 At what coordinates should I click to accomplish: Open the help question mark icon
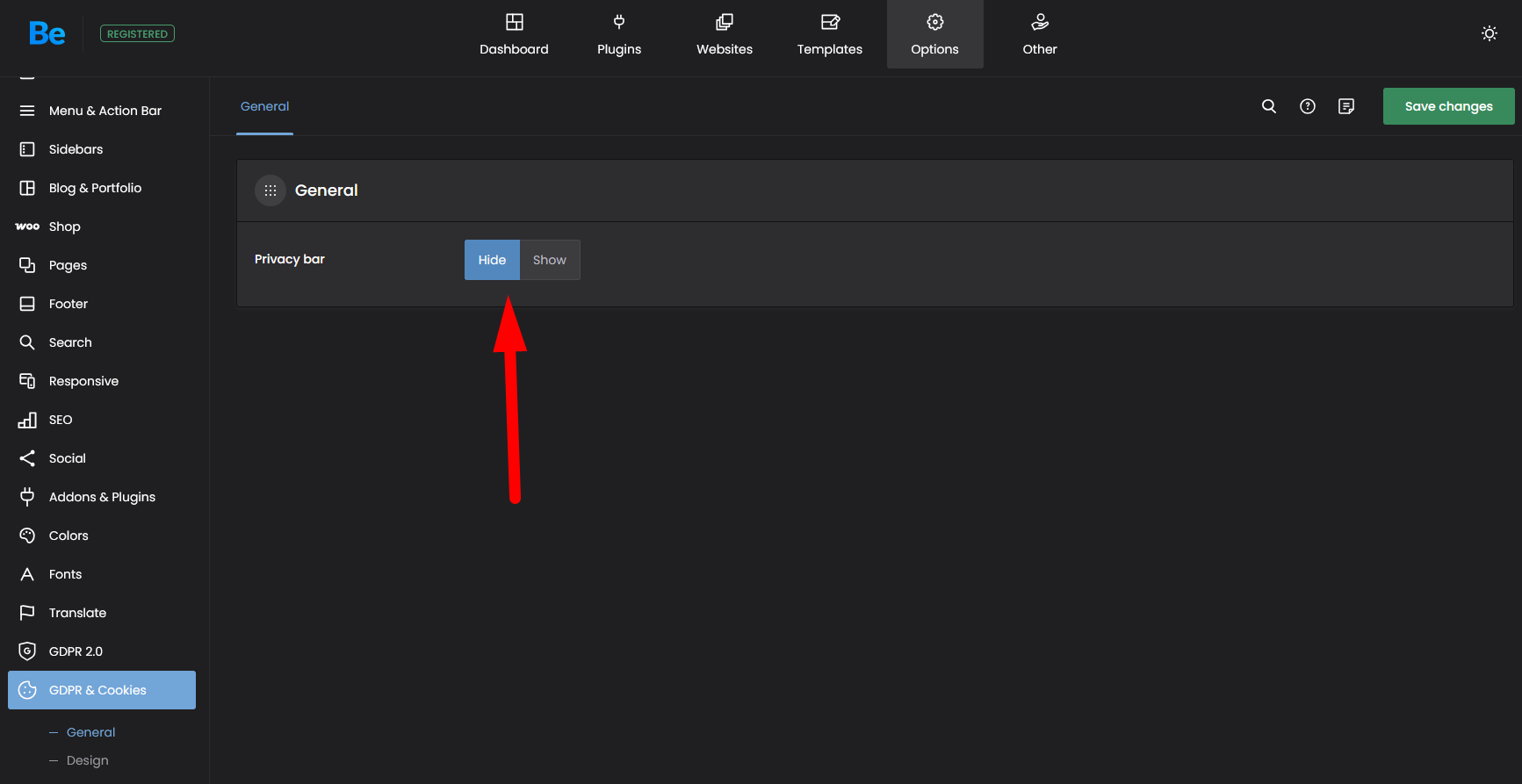click(x=1307, y=106)
